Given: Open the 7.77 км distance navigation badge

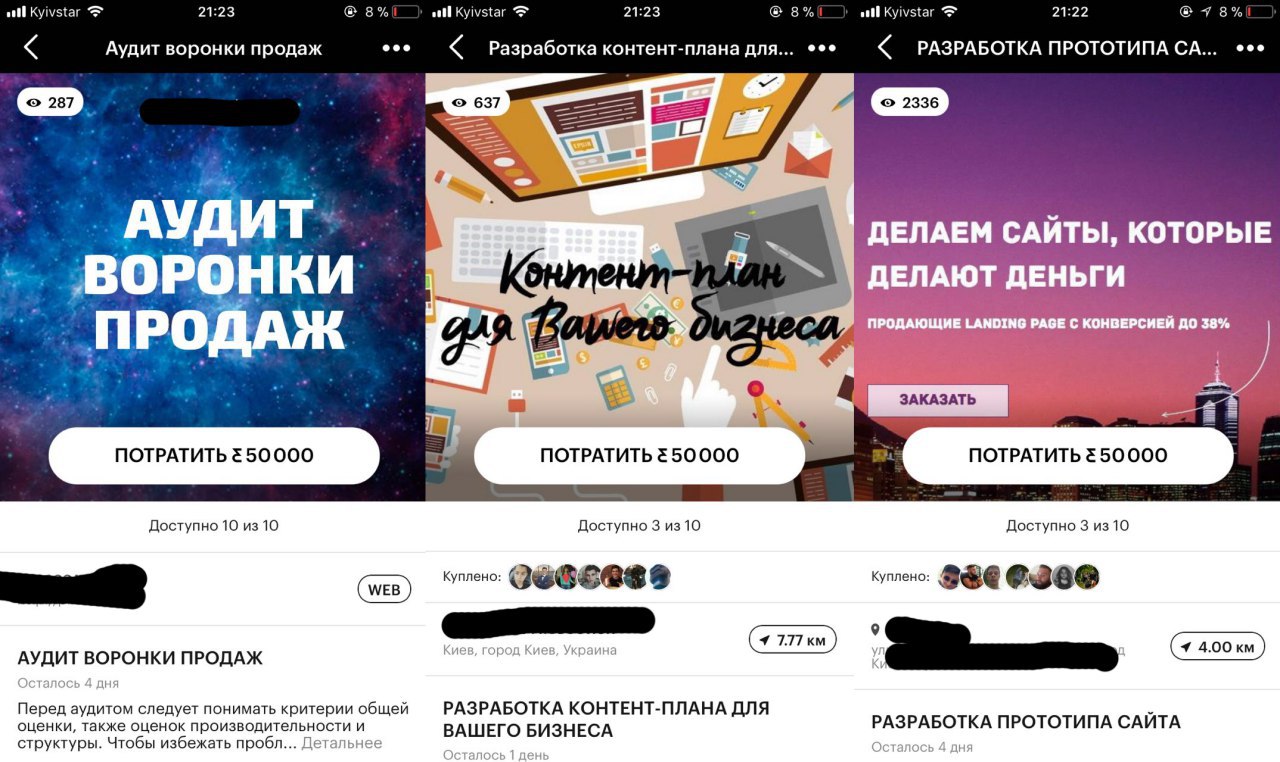Looking at the screenshot, I should [792, 640].
